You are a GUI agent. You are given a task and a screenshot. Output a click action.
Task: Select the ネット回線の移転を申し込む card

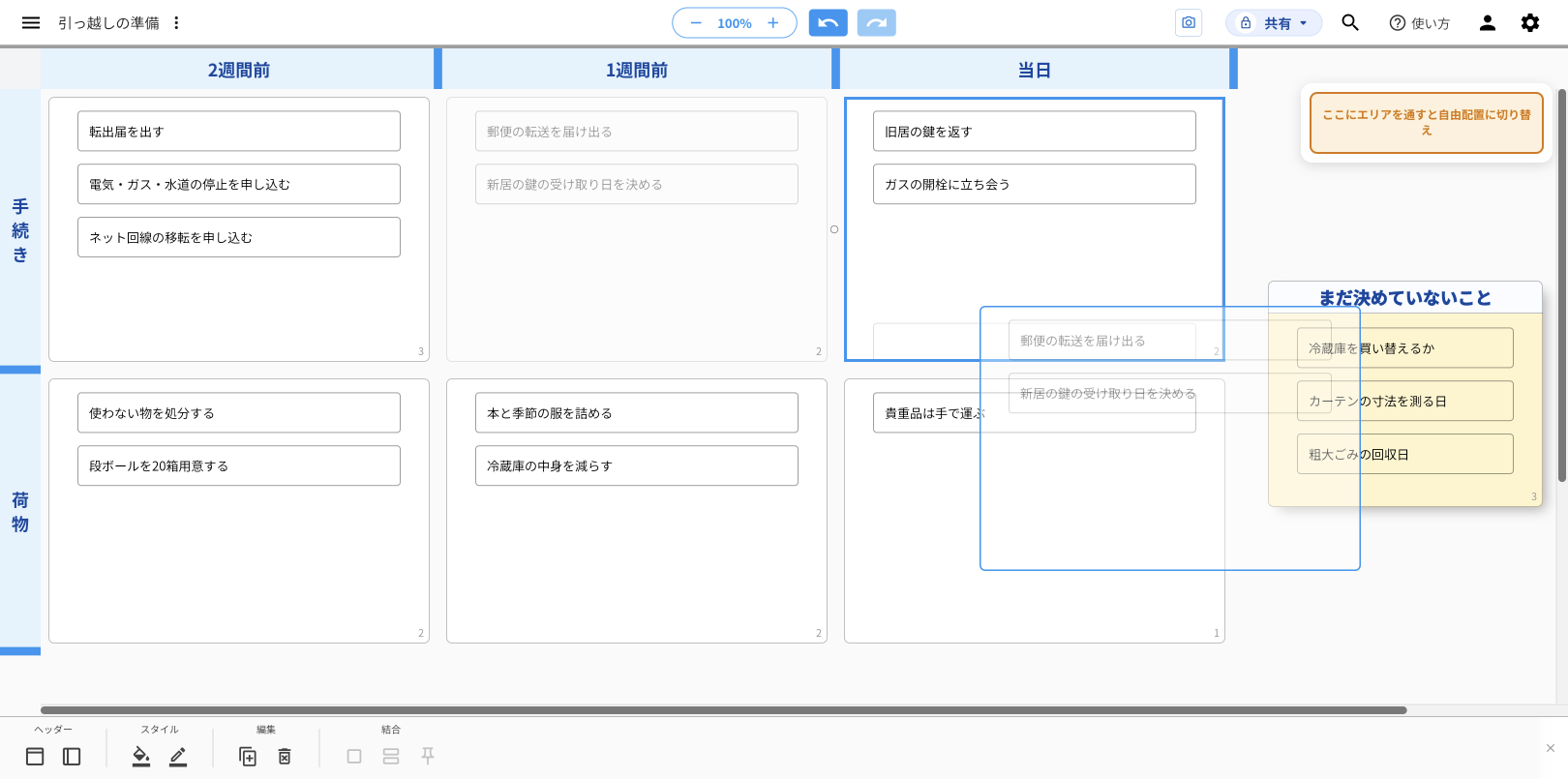(x=239, y=237)
